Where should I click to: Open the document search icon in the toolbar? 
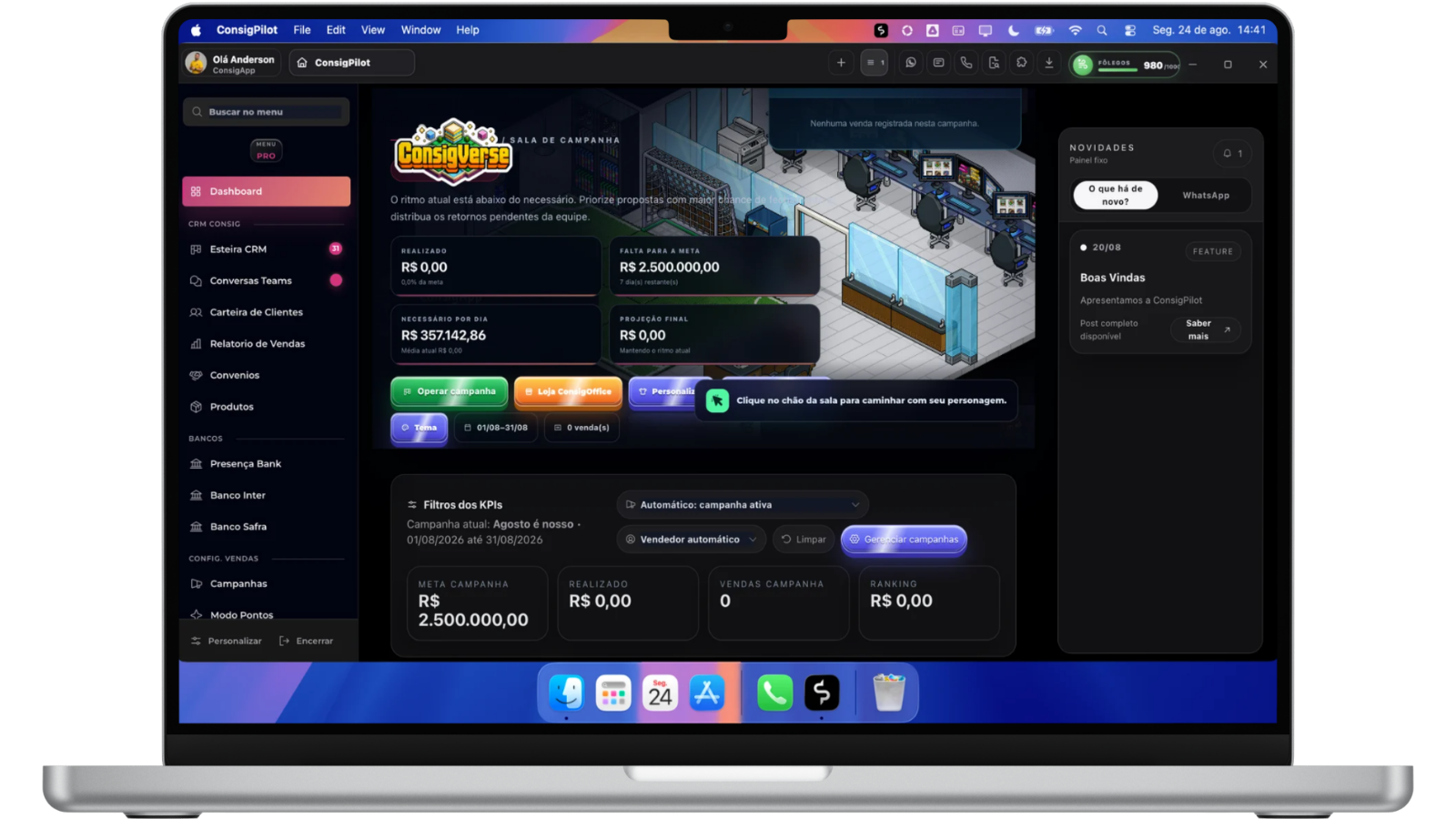(x=994, y=63)
